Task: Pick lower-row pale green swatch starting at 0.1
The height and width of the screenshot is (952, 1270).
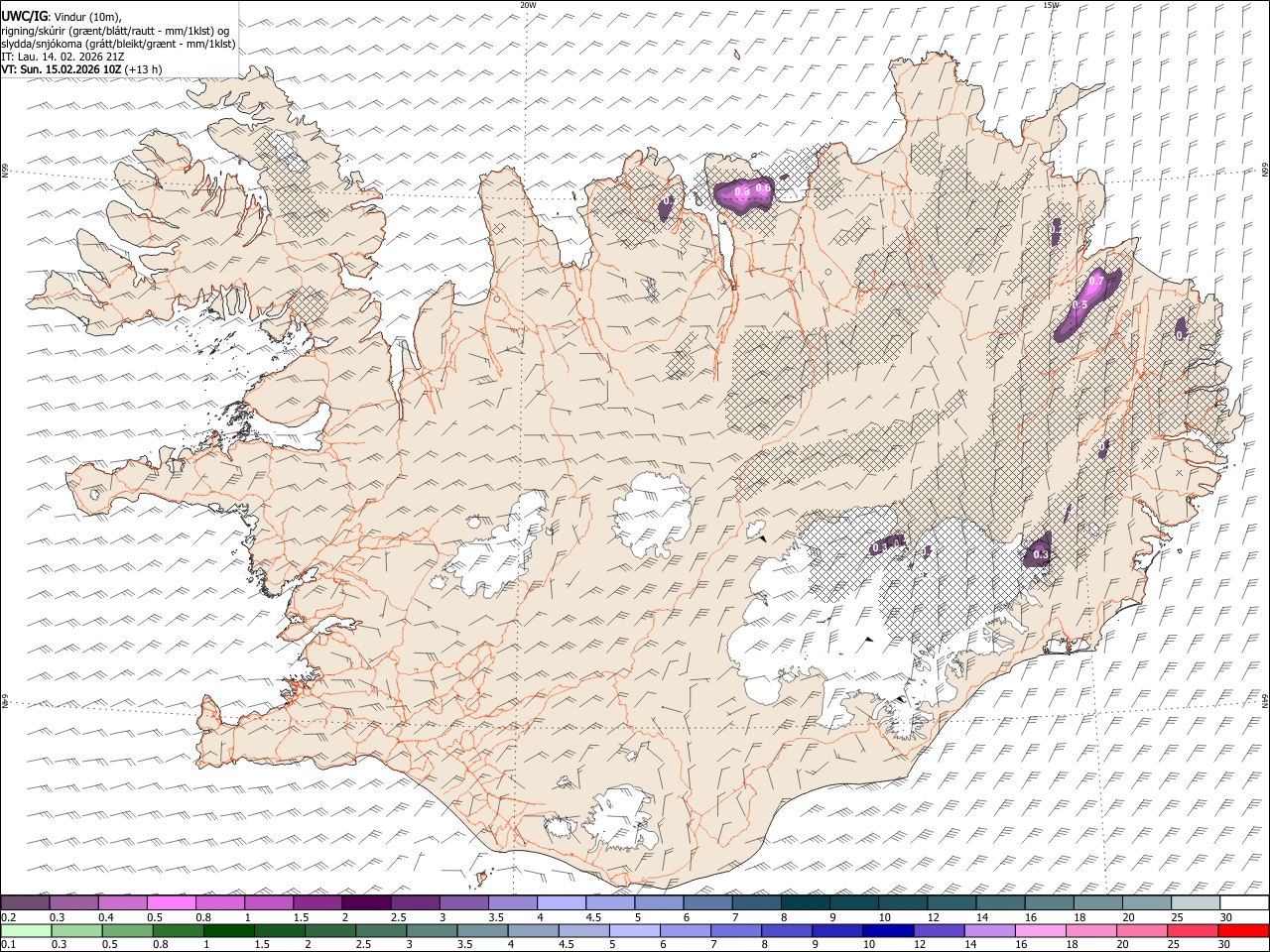Action: coord(26,930)
